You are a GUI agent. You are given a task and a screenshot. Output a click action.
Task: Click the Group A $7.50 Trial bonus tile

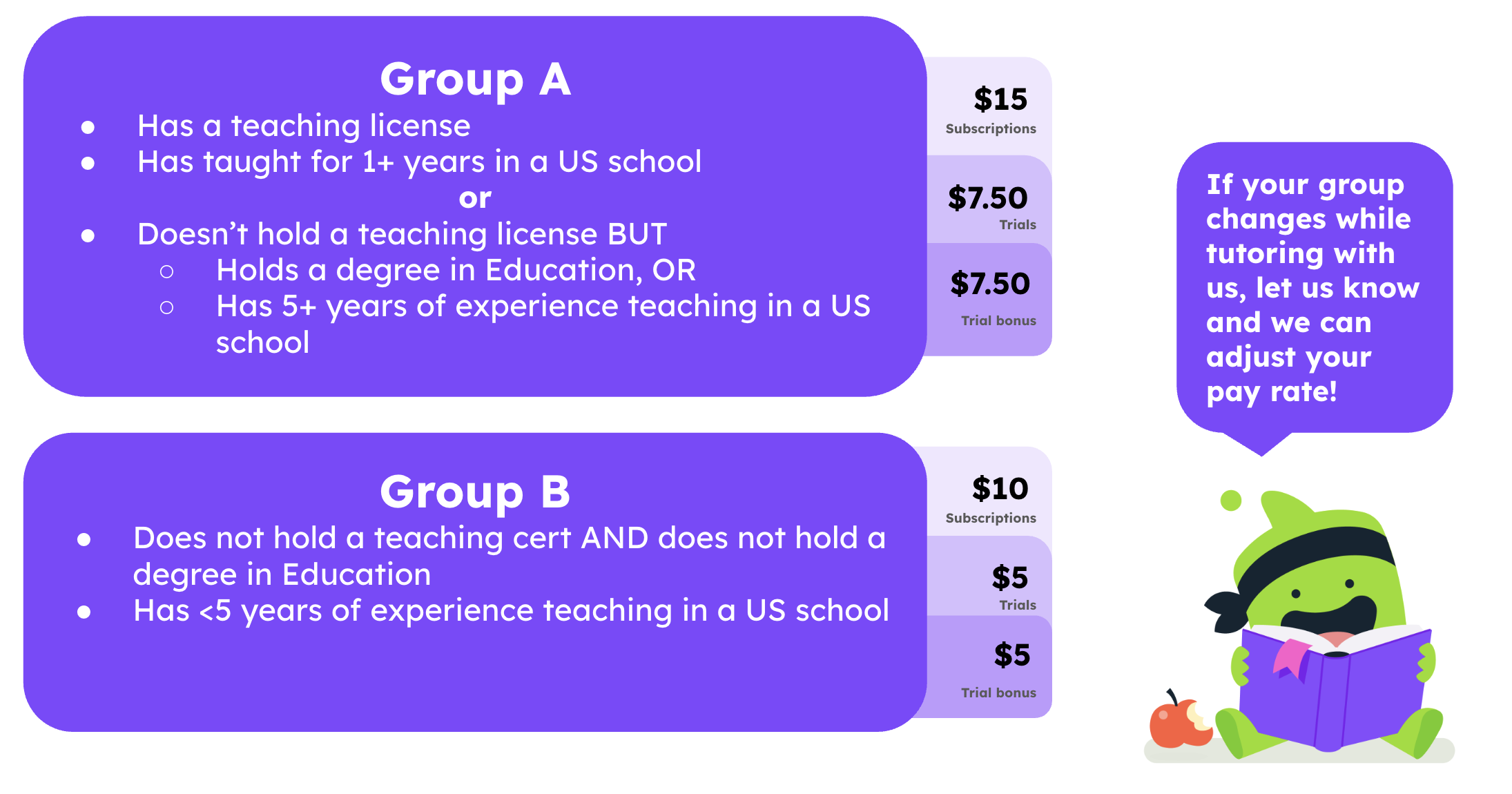[989, 300]
